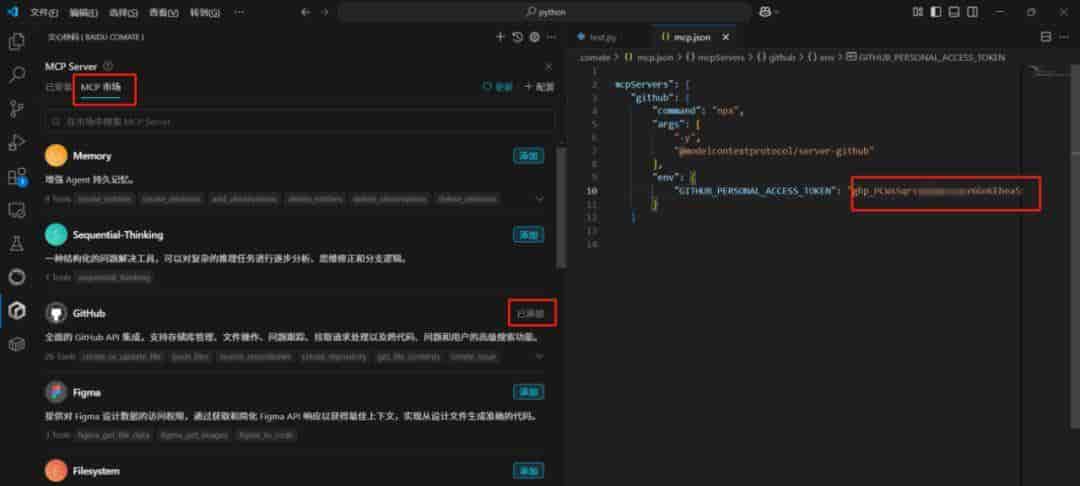Open the 编辑(E) menu
Screen dimensions: 1080x486
(84, 12)
